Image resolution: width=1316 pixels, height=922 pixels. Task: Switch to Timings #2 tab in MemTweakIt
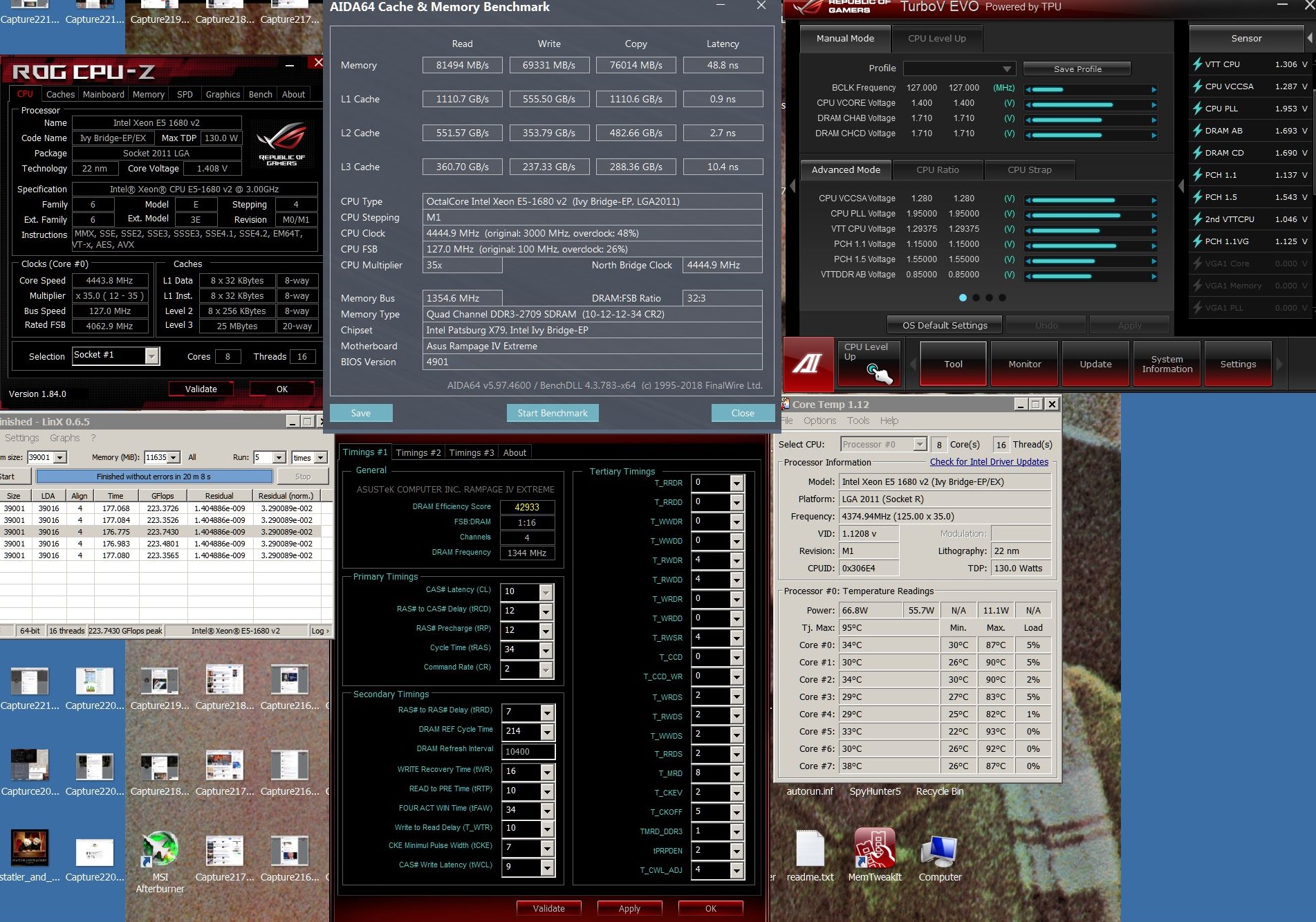418,452
